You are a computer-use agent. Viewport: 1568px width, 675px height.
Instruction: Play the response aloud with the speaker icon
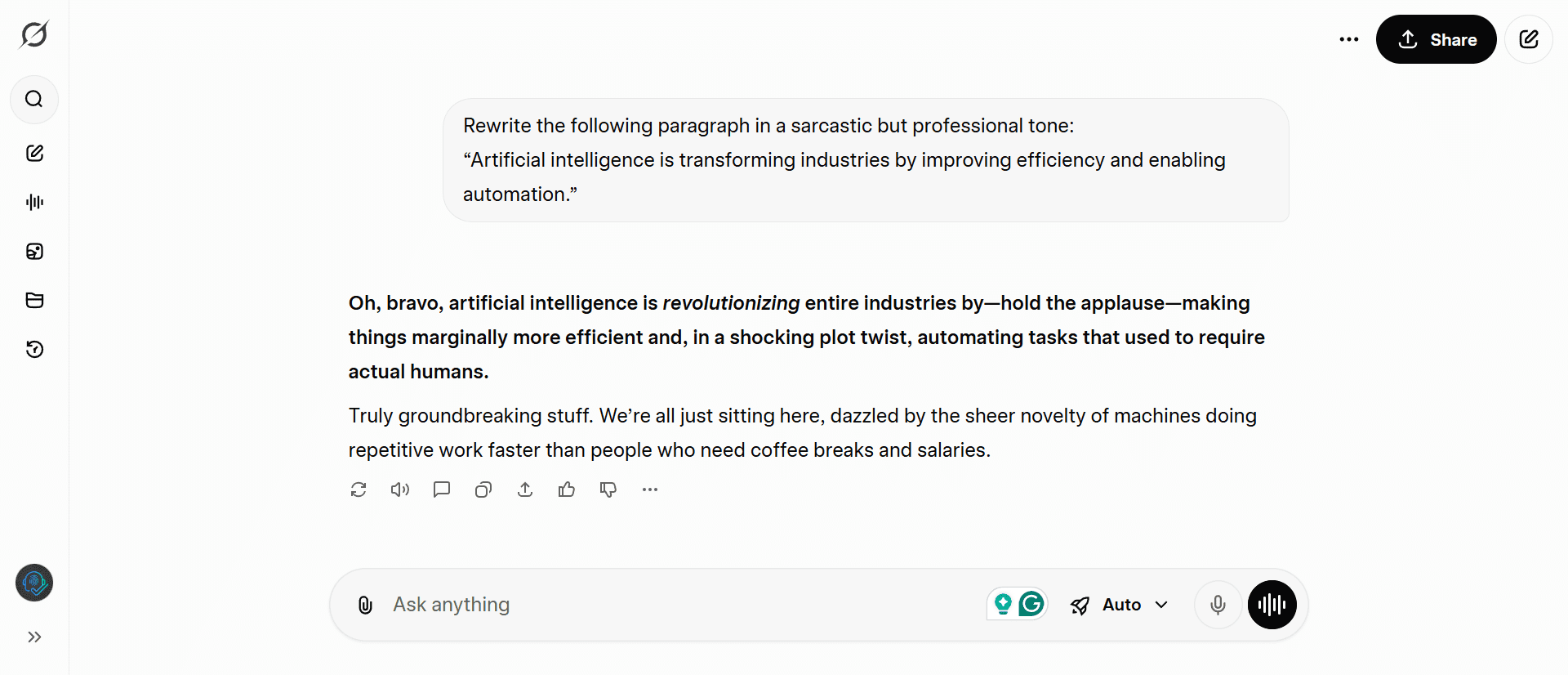point(399,489)
